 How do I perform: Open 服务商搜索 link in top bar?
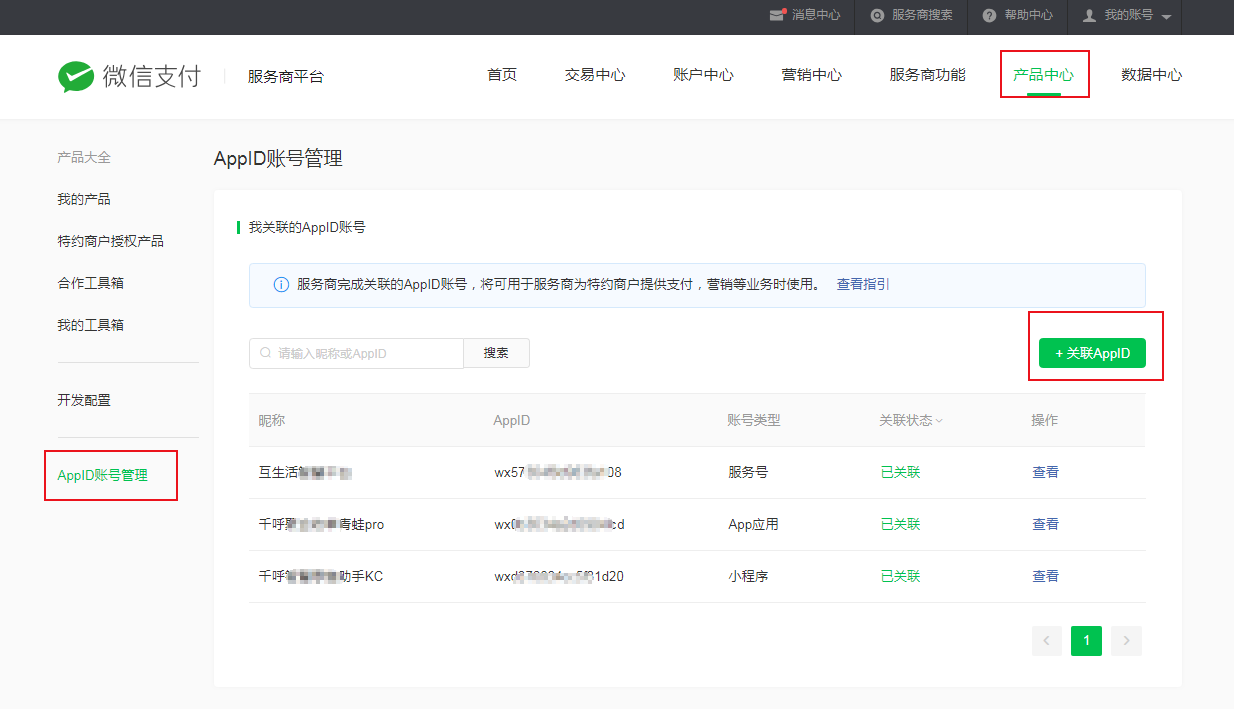[922, 15]
